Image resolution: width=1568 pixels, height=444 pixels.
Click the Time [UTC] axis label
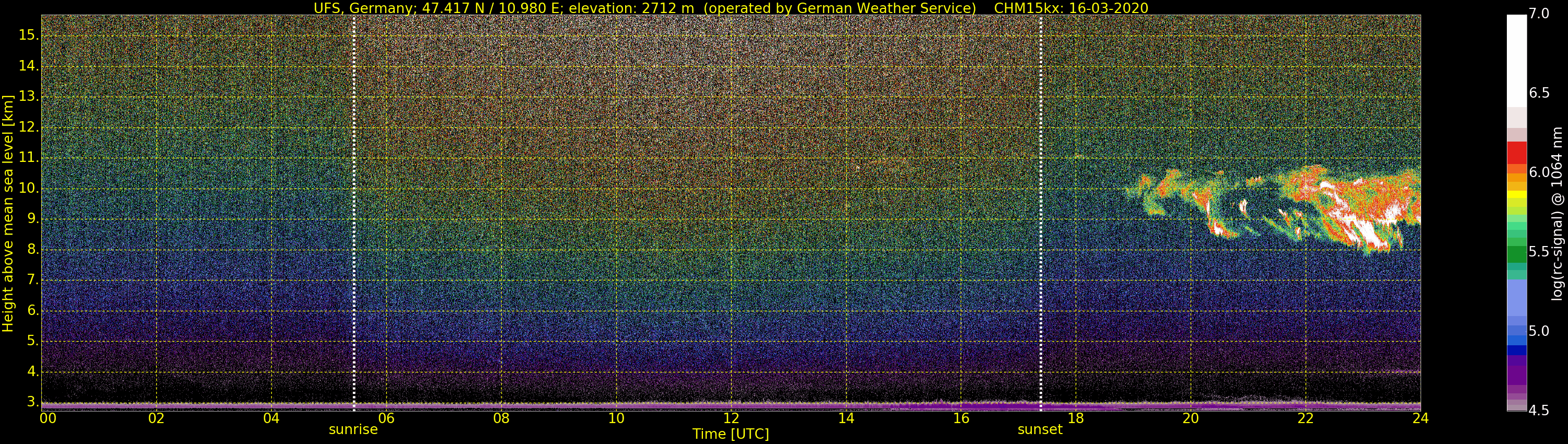[731, 434]
